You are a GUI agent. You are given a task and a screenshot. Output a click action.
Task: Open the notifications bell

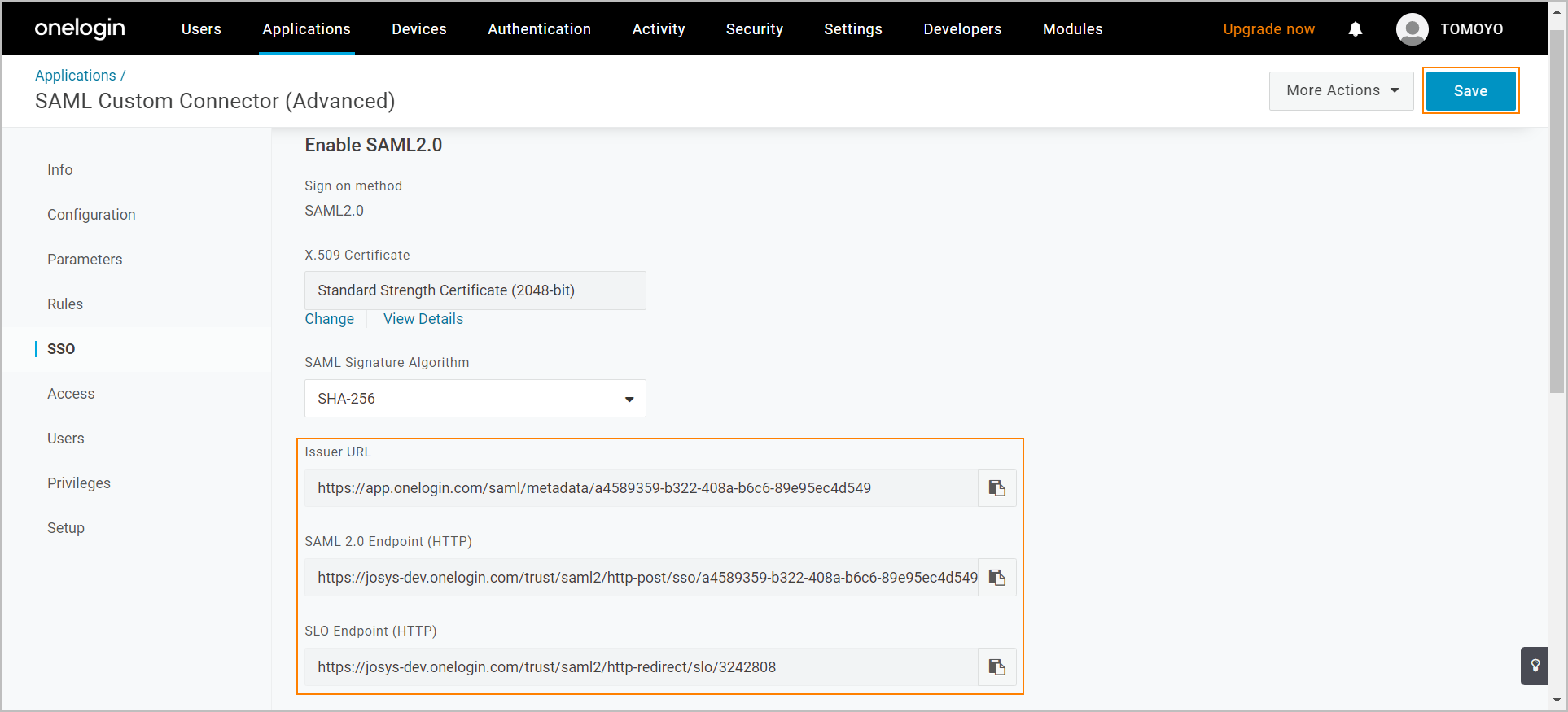1356,29
